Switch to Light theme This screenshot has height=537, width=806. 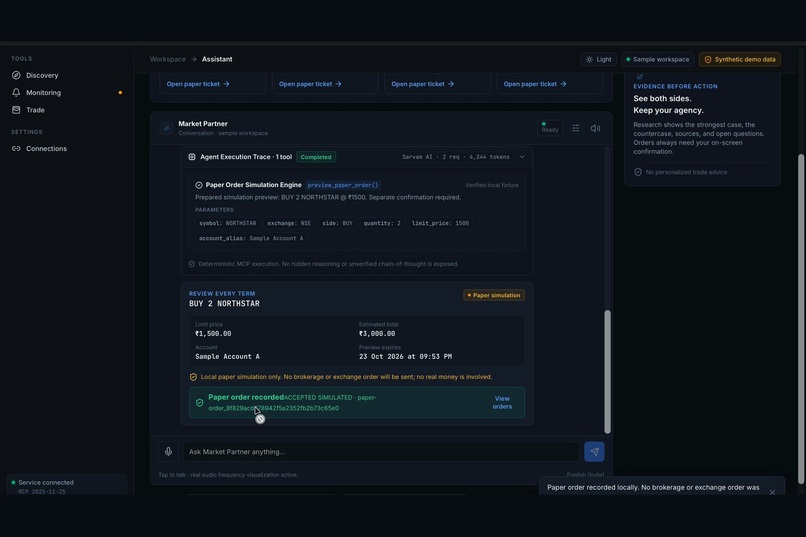598,59
